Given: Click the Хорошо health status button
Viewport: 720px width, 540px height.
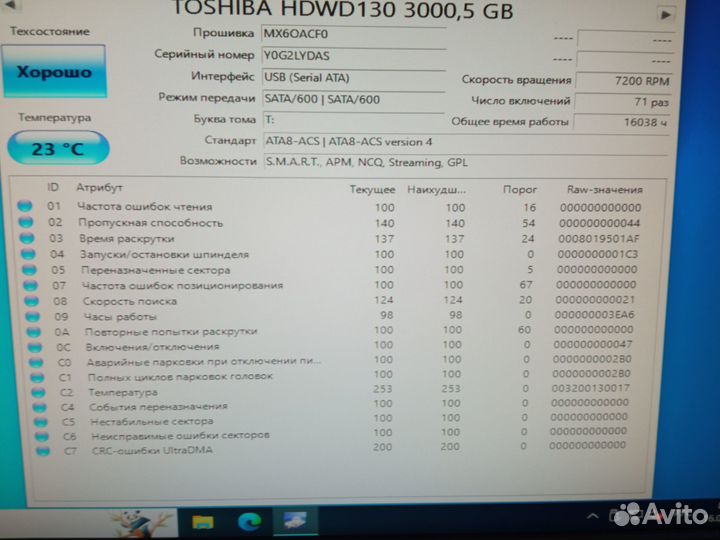Looking at the screenshot, I should tap(54, 72).
